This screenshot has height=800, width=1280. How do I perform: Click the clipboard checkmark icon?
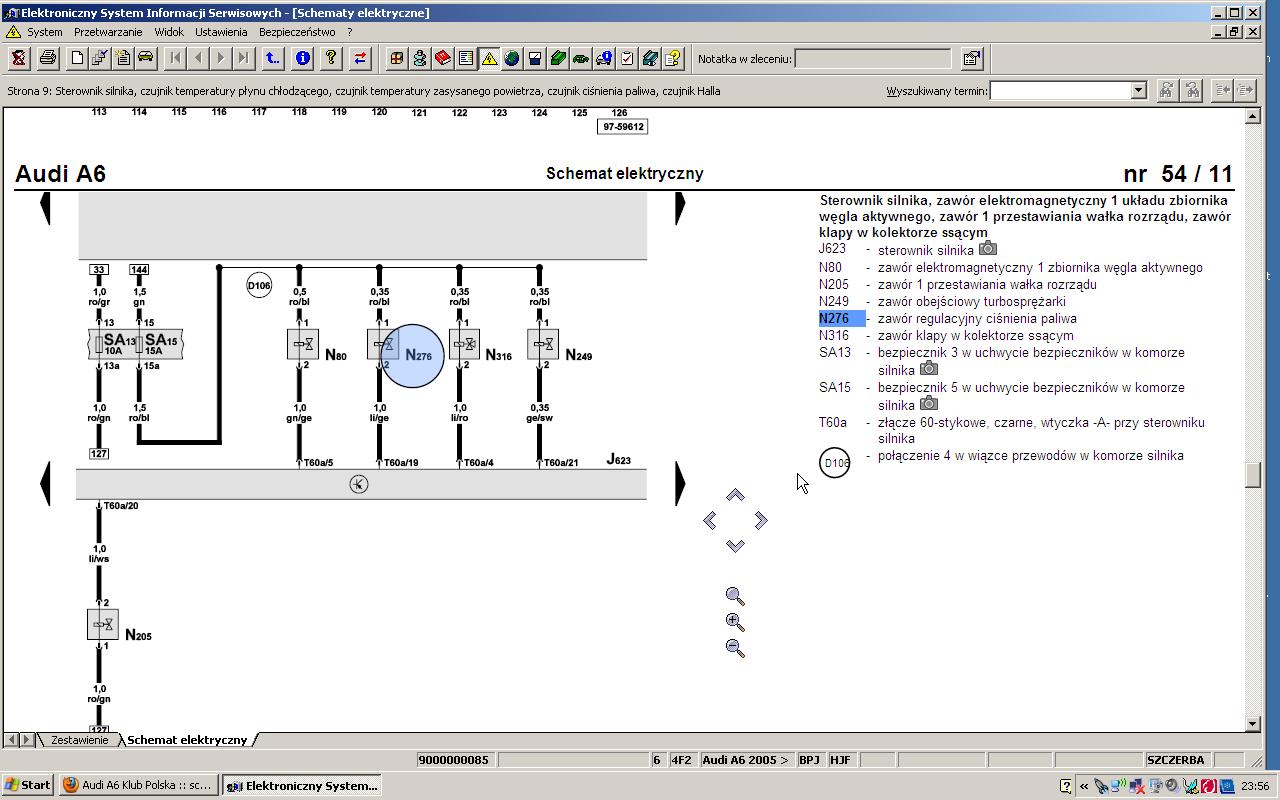pyautogui.click(x=627, y=58)
